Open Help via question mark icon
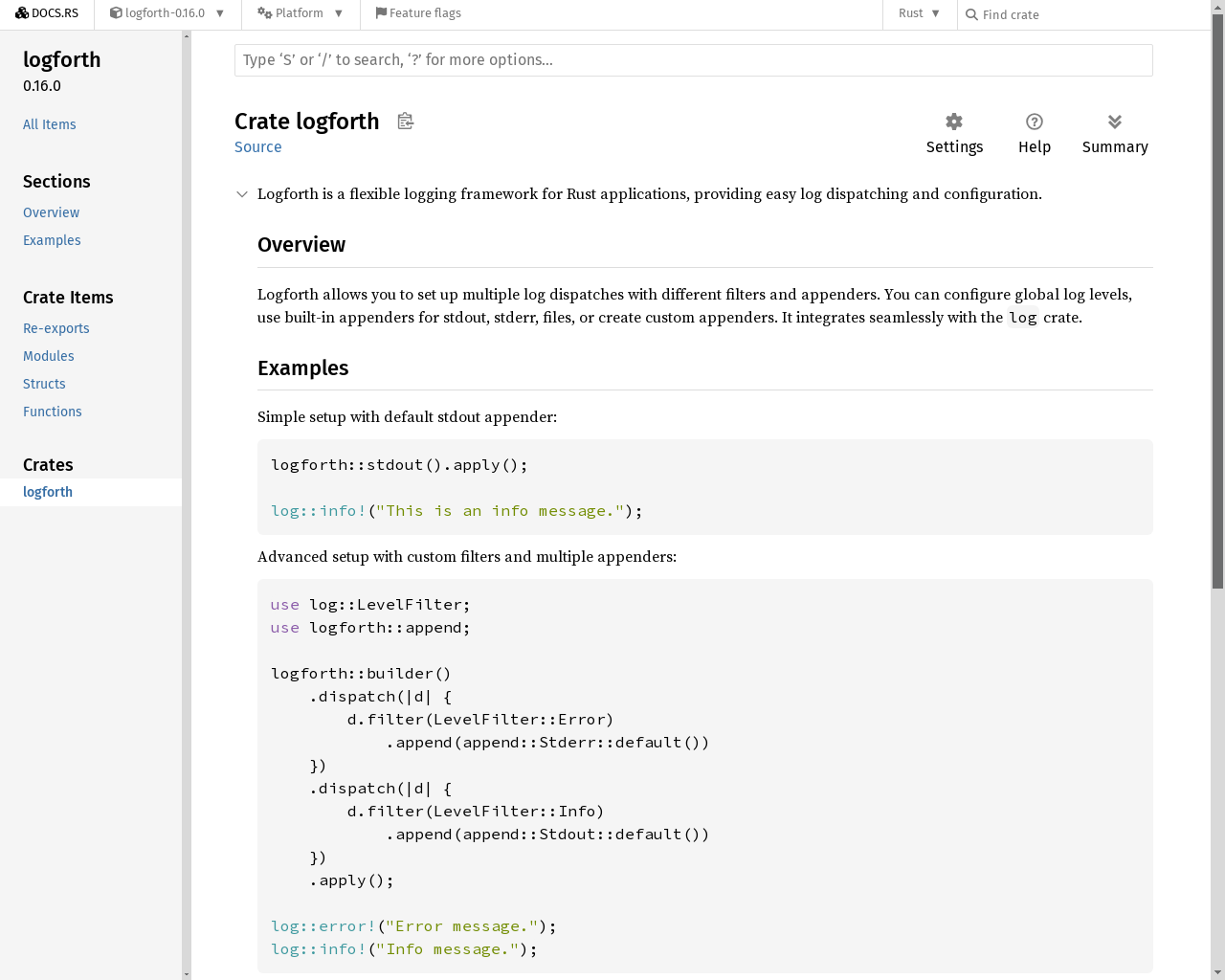Screen dimensions: 1225x980 1035,134
